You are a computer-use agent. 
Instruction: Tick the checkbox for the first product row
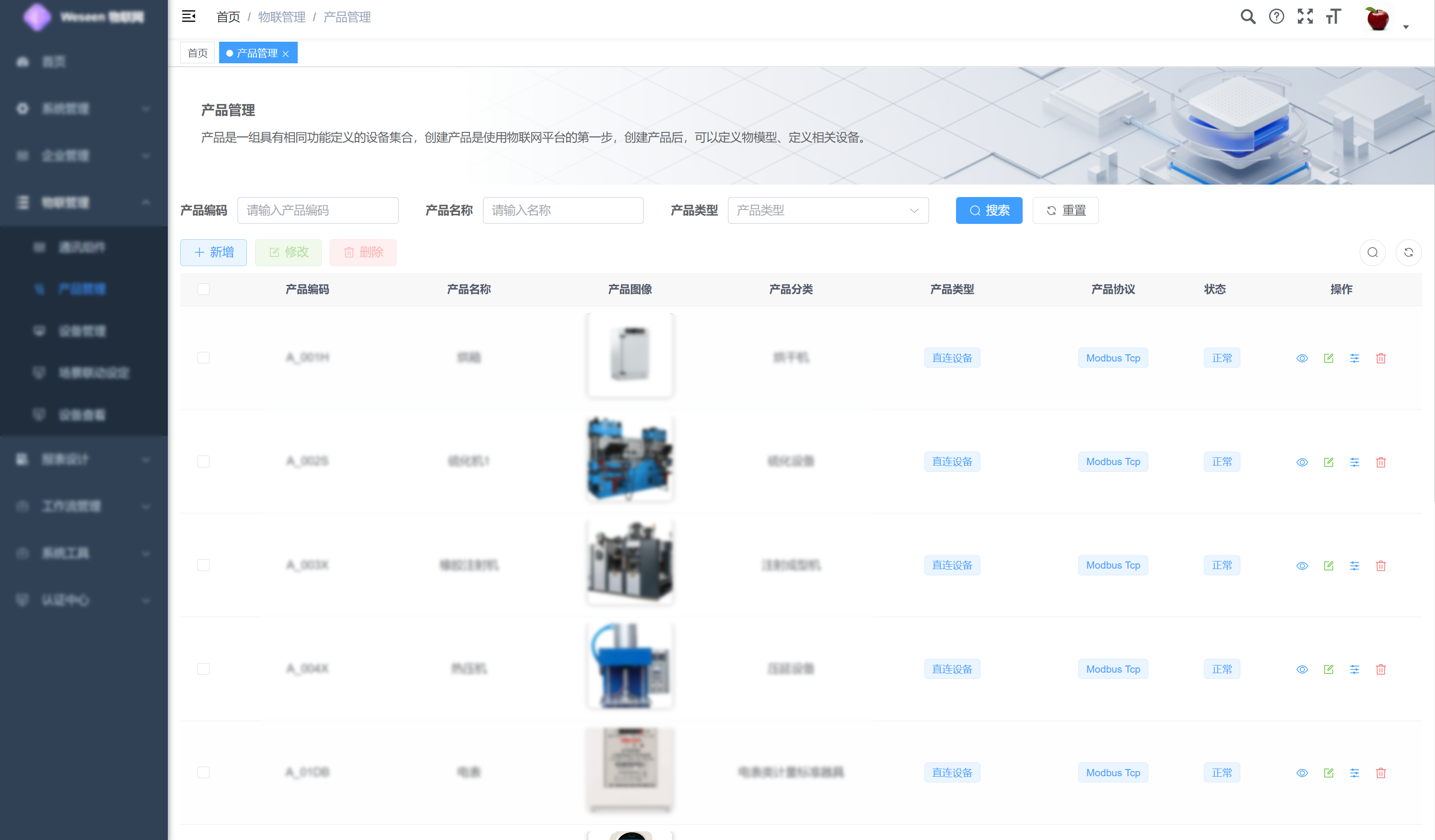pyautogui.click(x=203, y=358)
